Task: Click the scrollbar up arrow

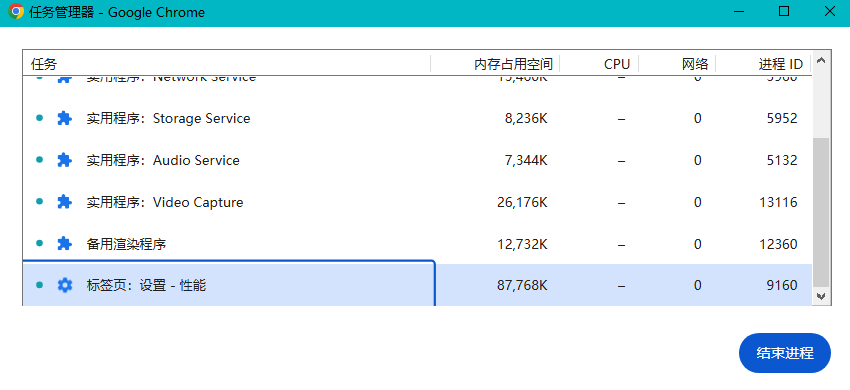Action: (x=821, y=61)
